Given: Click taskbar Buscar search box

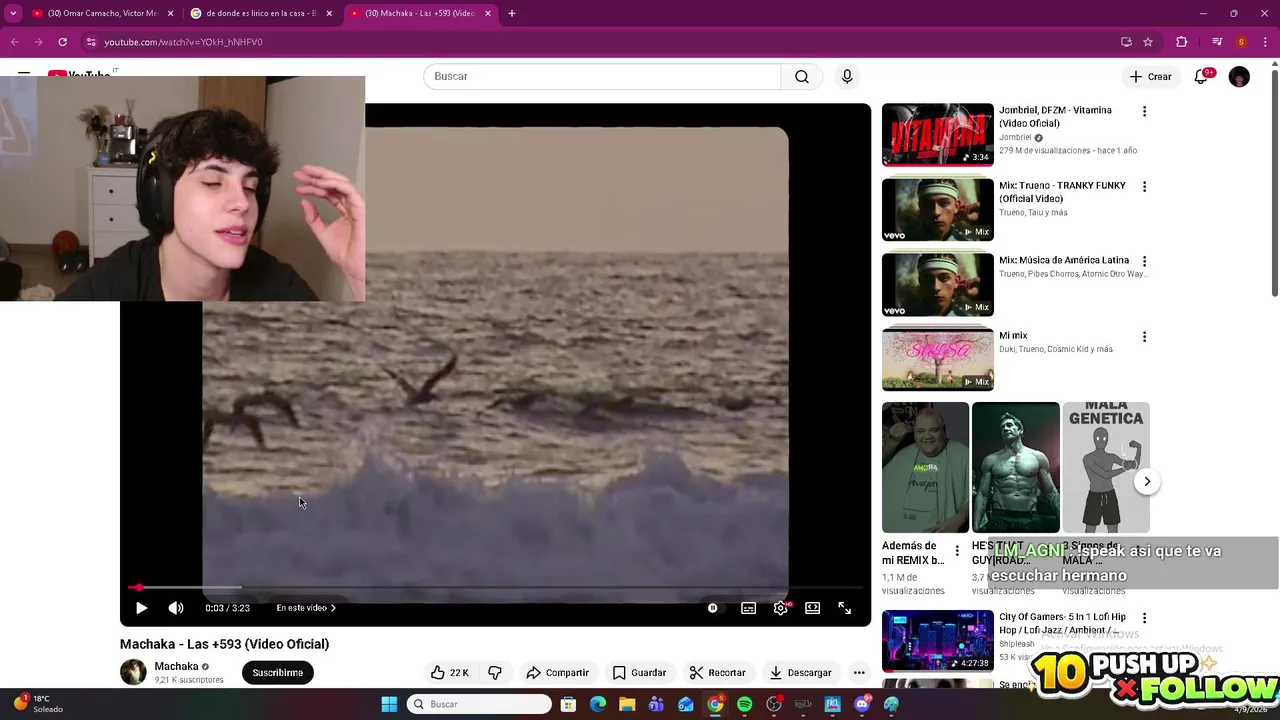Looking at the screenshot, I should pyautogui.click(x=479, y=704).
